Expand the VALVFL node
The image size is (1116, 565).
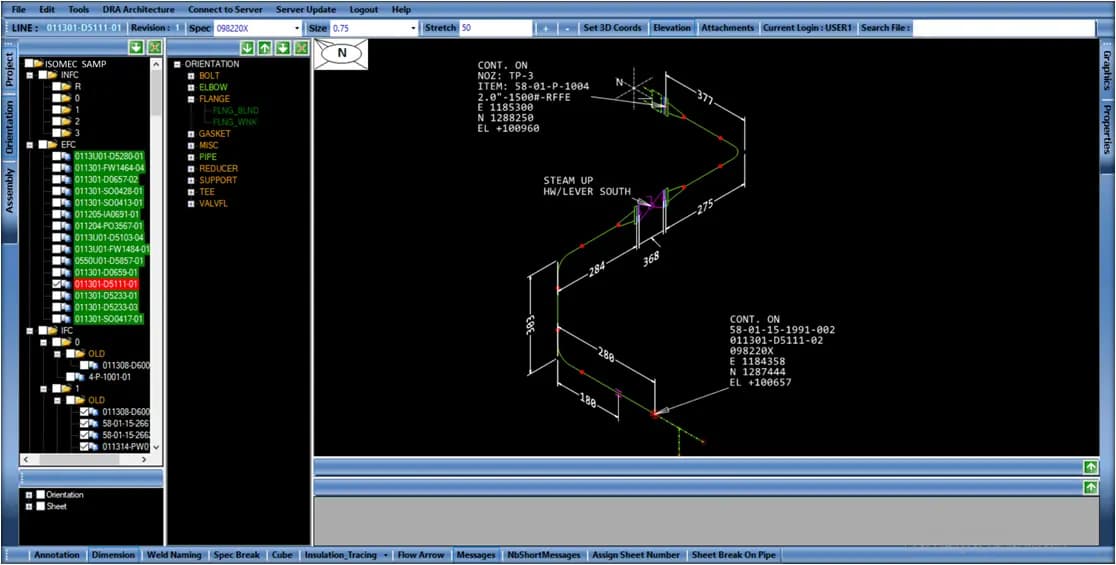(x=191, y=204)
